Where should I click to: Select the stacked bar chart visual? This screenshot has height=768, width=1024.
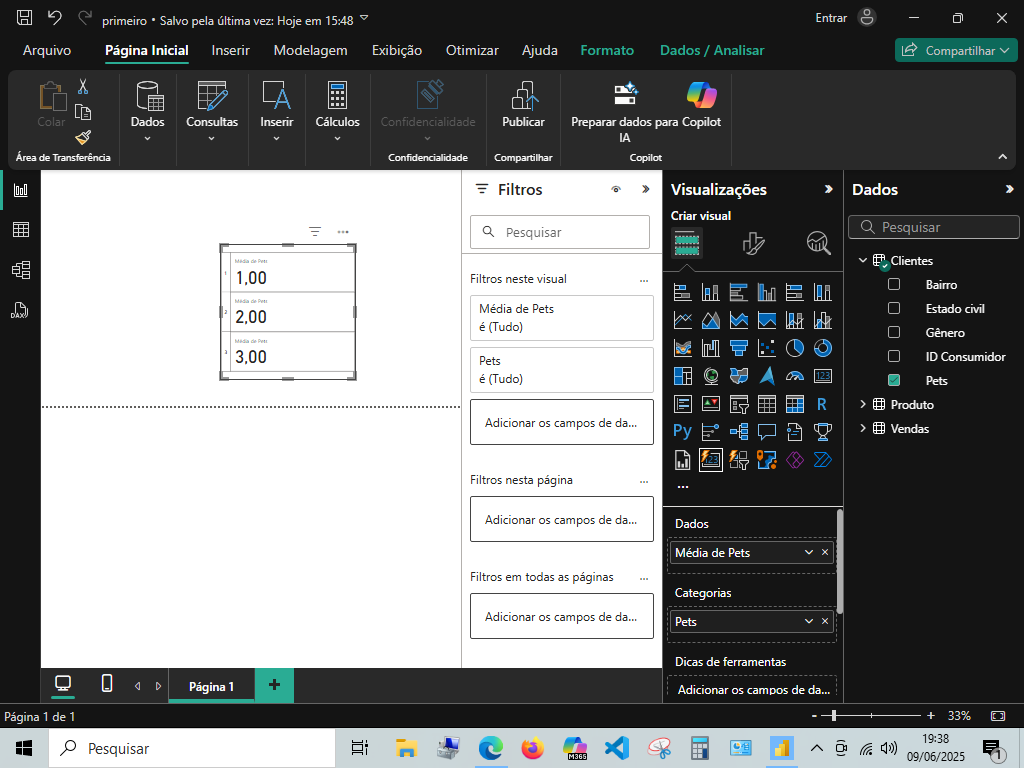click(682, 293)
